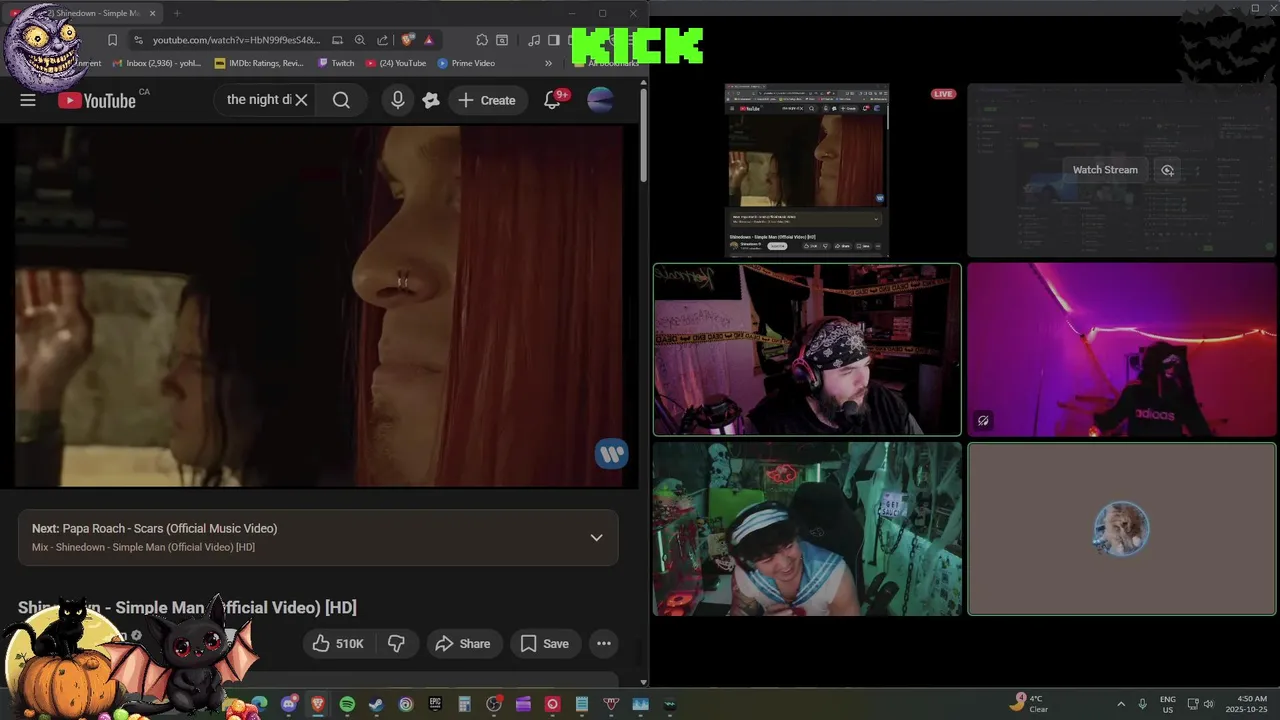Open the Prime Video bookmark

(x=466, y=63)
